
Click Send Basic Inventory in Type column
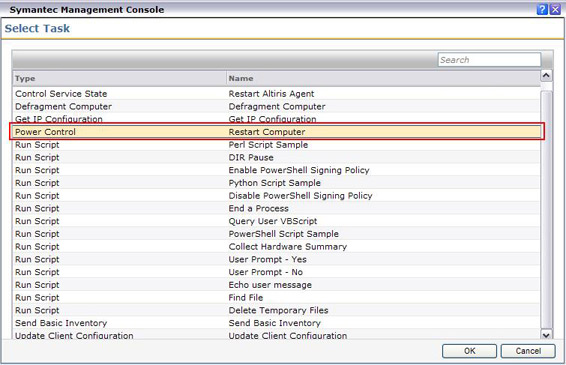click(61, 323)
